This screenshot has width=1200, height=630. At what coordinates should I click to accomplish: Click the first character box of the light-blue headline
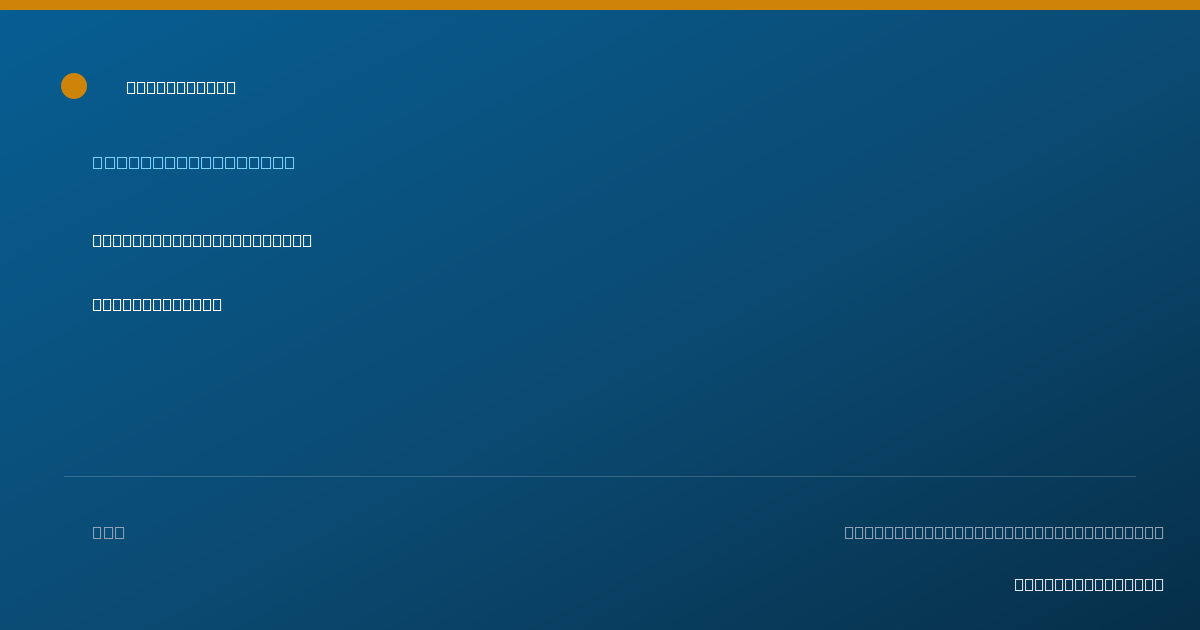point(98,162)
